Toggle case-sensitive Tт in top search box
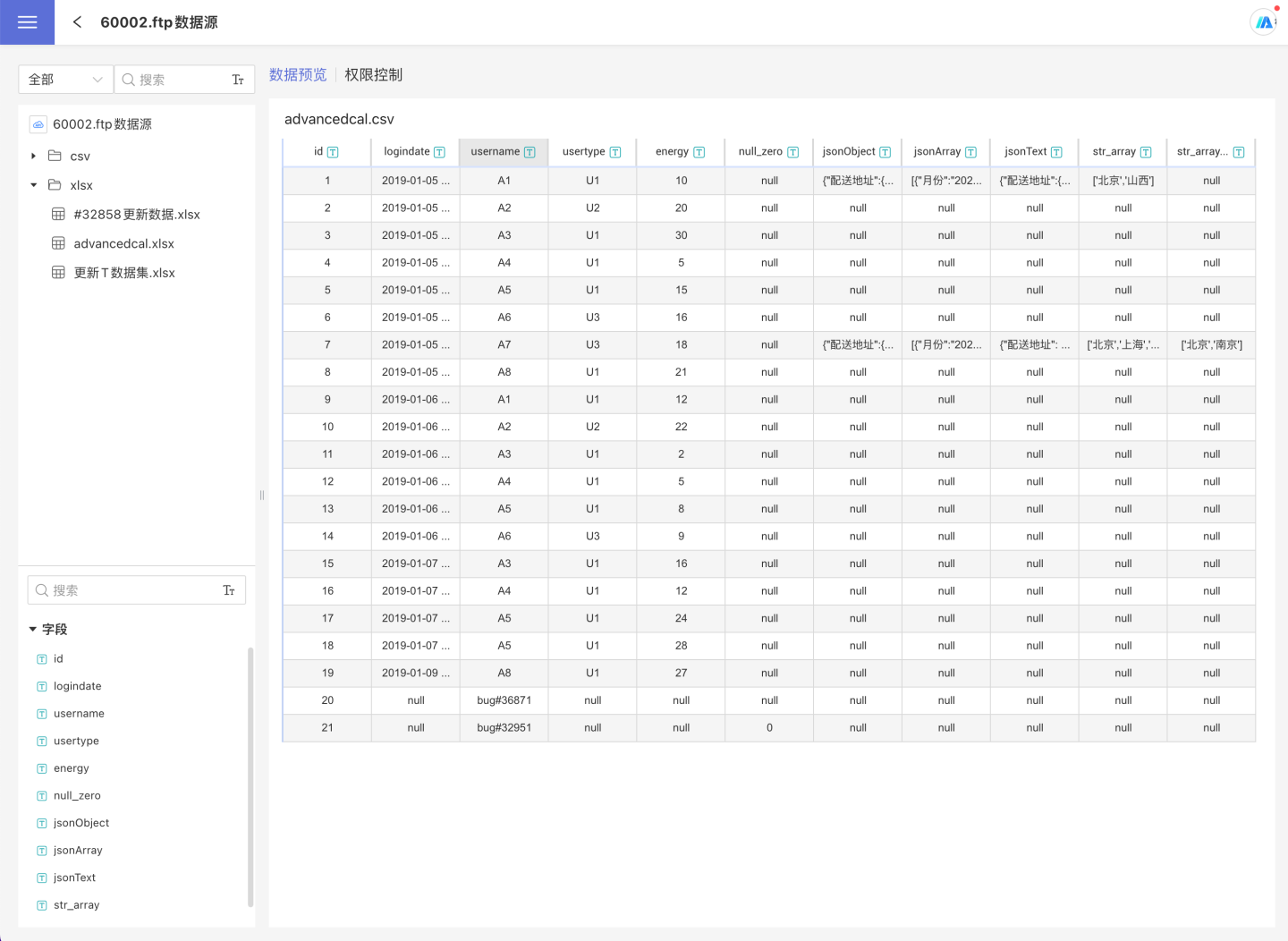1288x941 pixels. pos(238,80)
